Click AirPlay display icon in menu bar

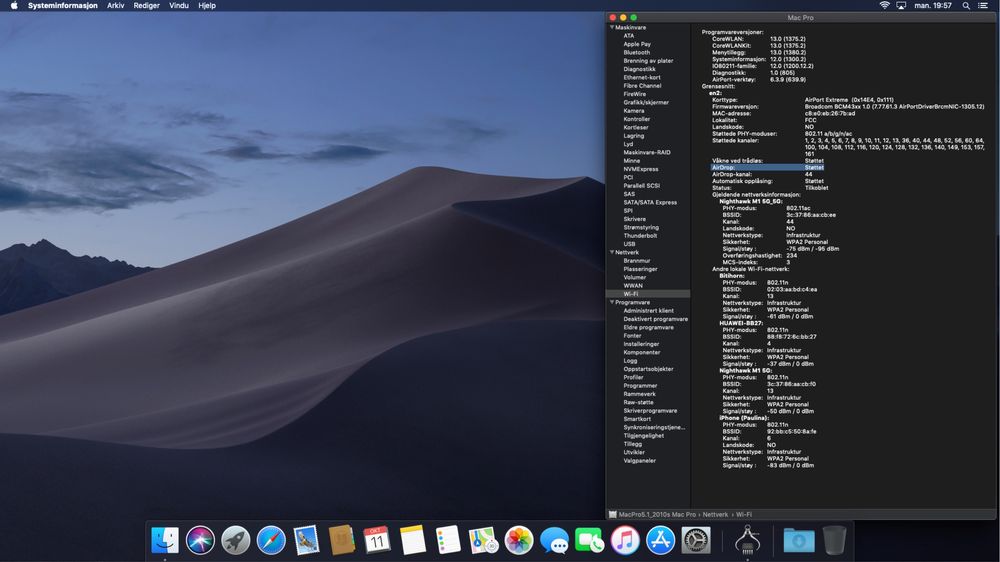(901, 5)
